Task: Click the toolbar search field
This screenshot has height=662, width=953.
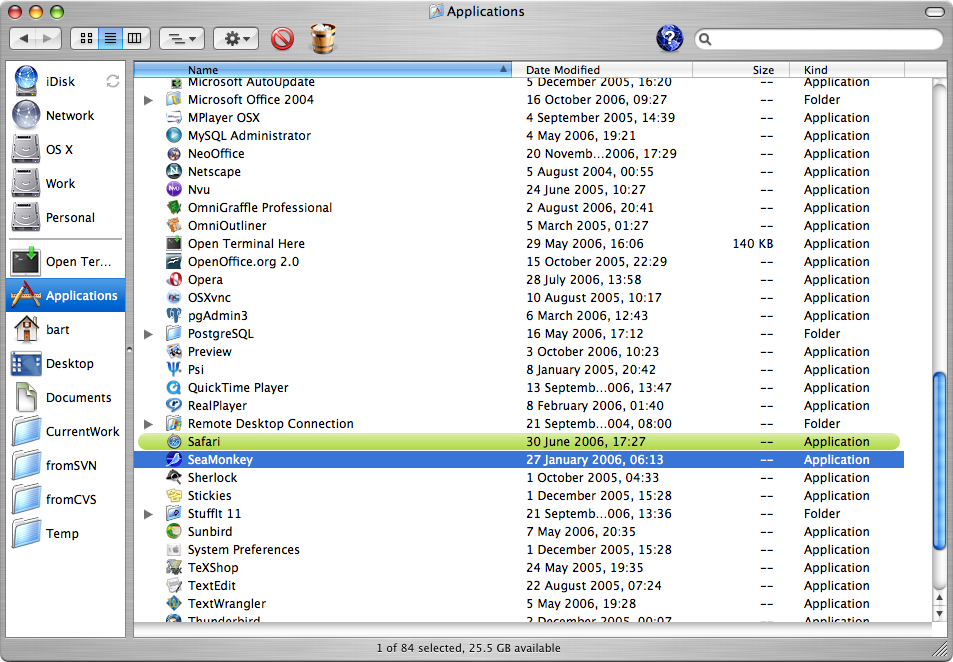Action: pos(819,40)
